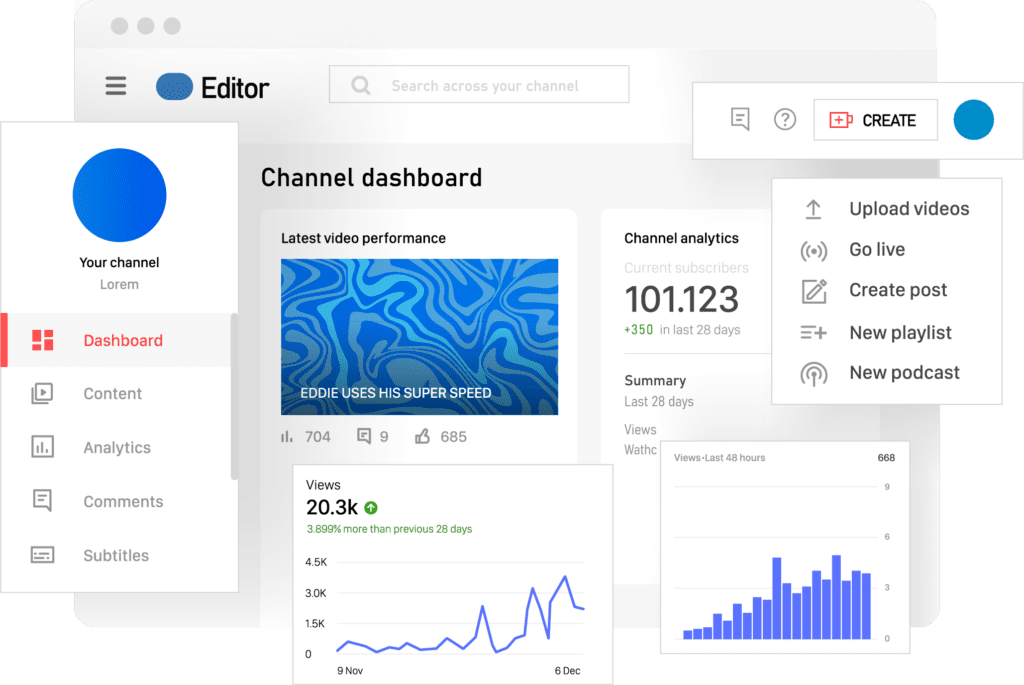Open Comments section in sidebar
The image size is (1024, 685).
[122, 501]
